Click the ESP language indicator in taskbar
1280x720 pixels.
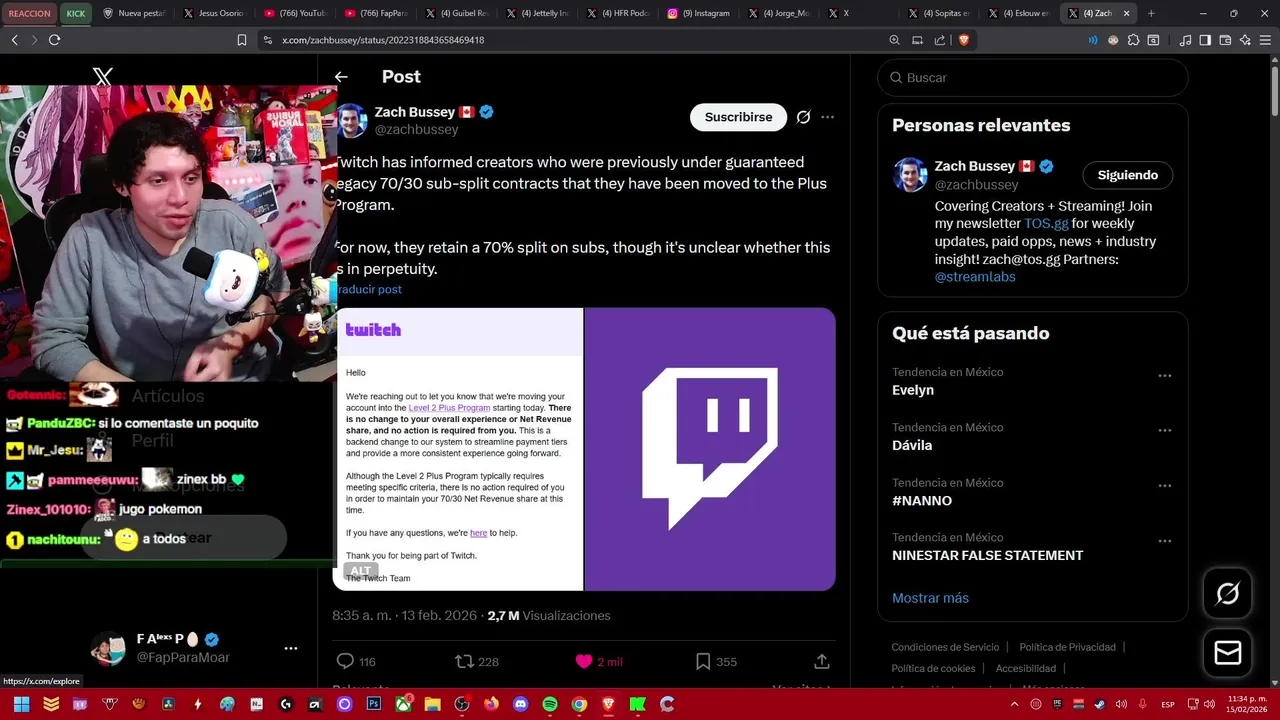[1168, 704]
